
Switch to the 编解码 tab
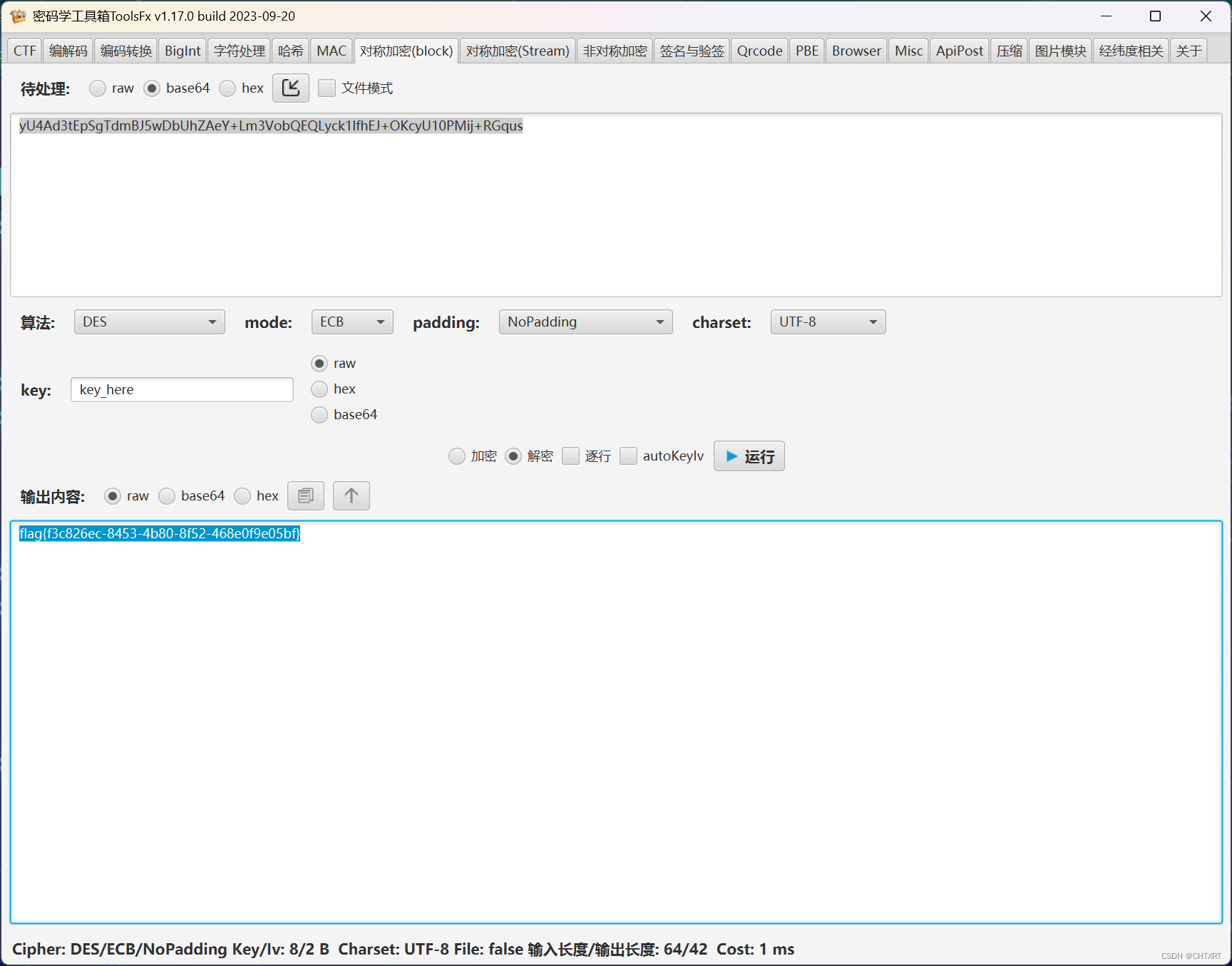pos(68,51)
